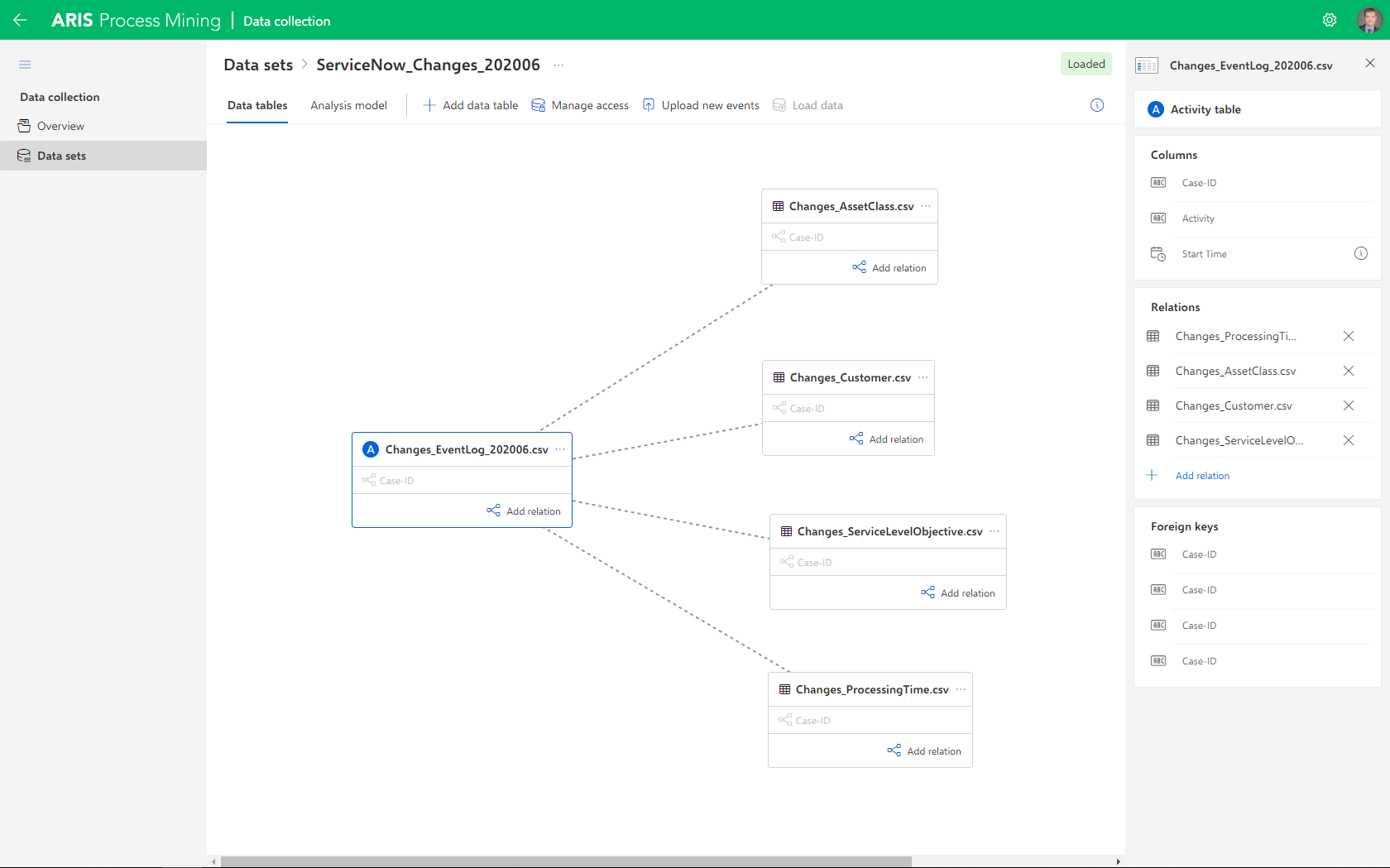
Task: Click the Start Time date-time type icon
Action: click(1158, 254)
